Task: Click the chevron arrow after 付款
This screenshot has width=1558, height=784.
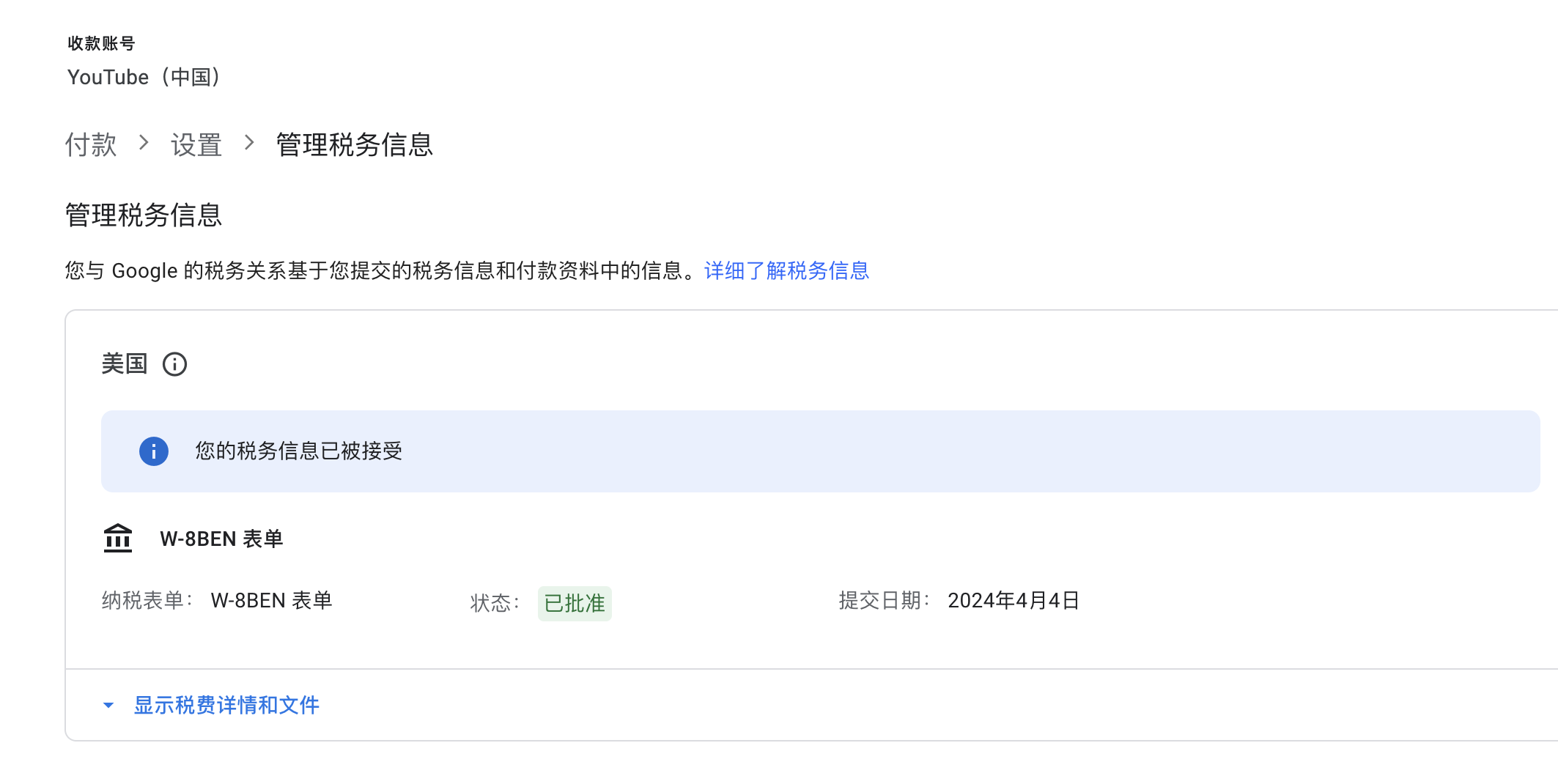Action: [144, 143]
